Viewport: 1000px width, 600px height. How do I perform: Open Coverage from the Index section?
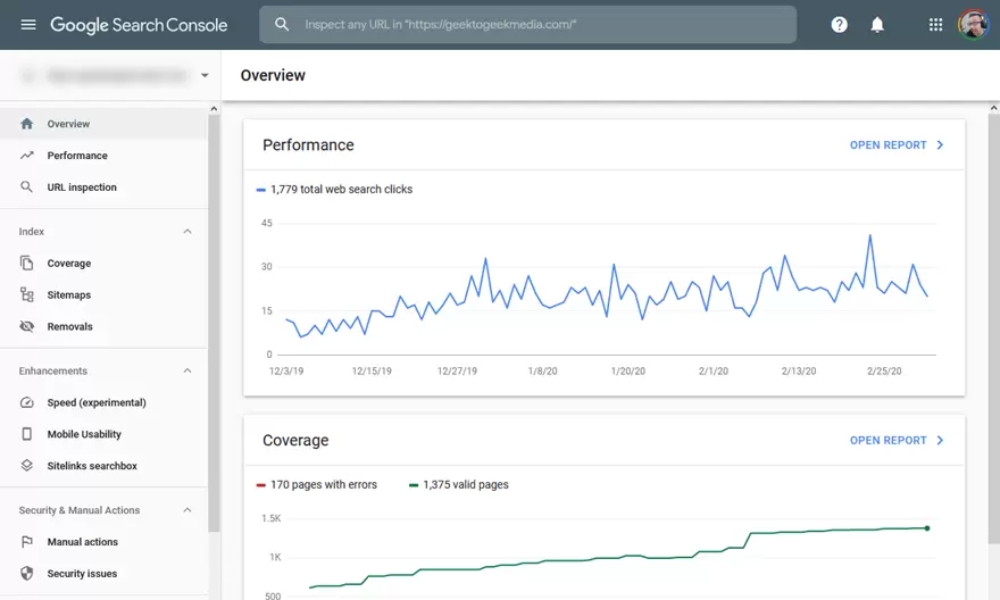click(x=103, y=263)
